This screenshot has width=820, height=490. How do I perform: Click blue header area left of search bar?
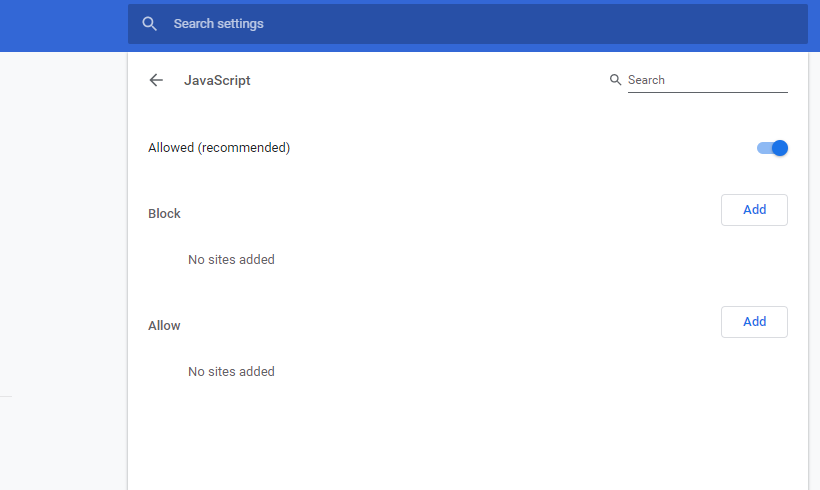[x=62, y=25]
